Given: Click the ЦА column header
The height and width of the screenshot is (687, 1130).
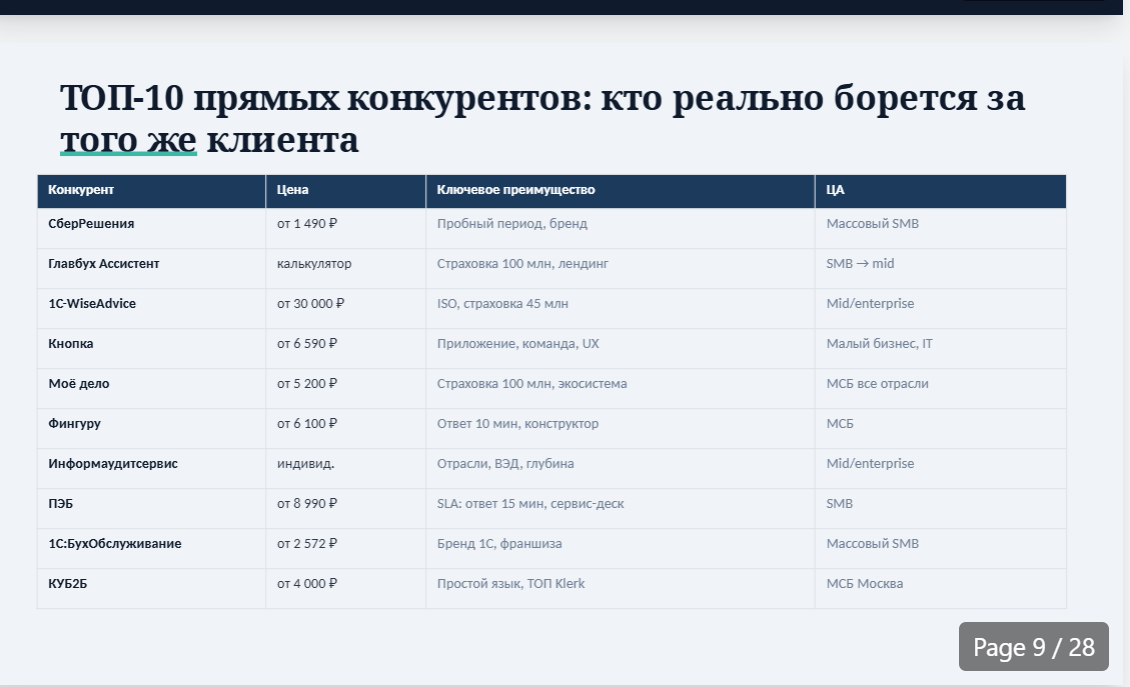Looking at the screenshot, I should coord(940,191).
